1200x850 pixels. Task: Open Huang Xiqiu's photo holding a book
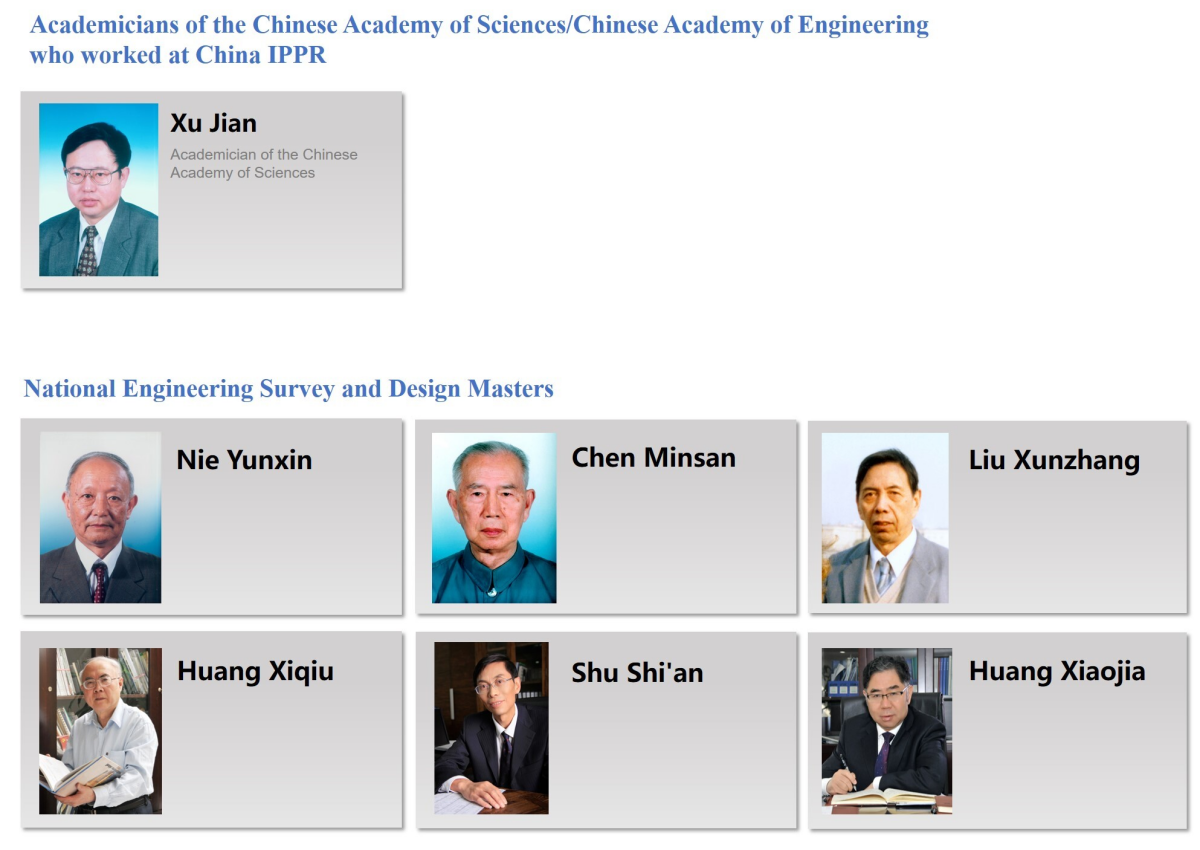pyautogui.click(x=100, y=730)
